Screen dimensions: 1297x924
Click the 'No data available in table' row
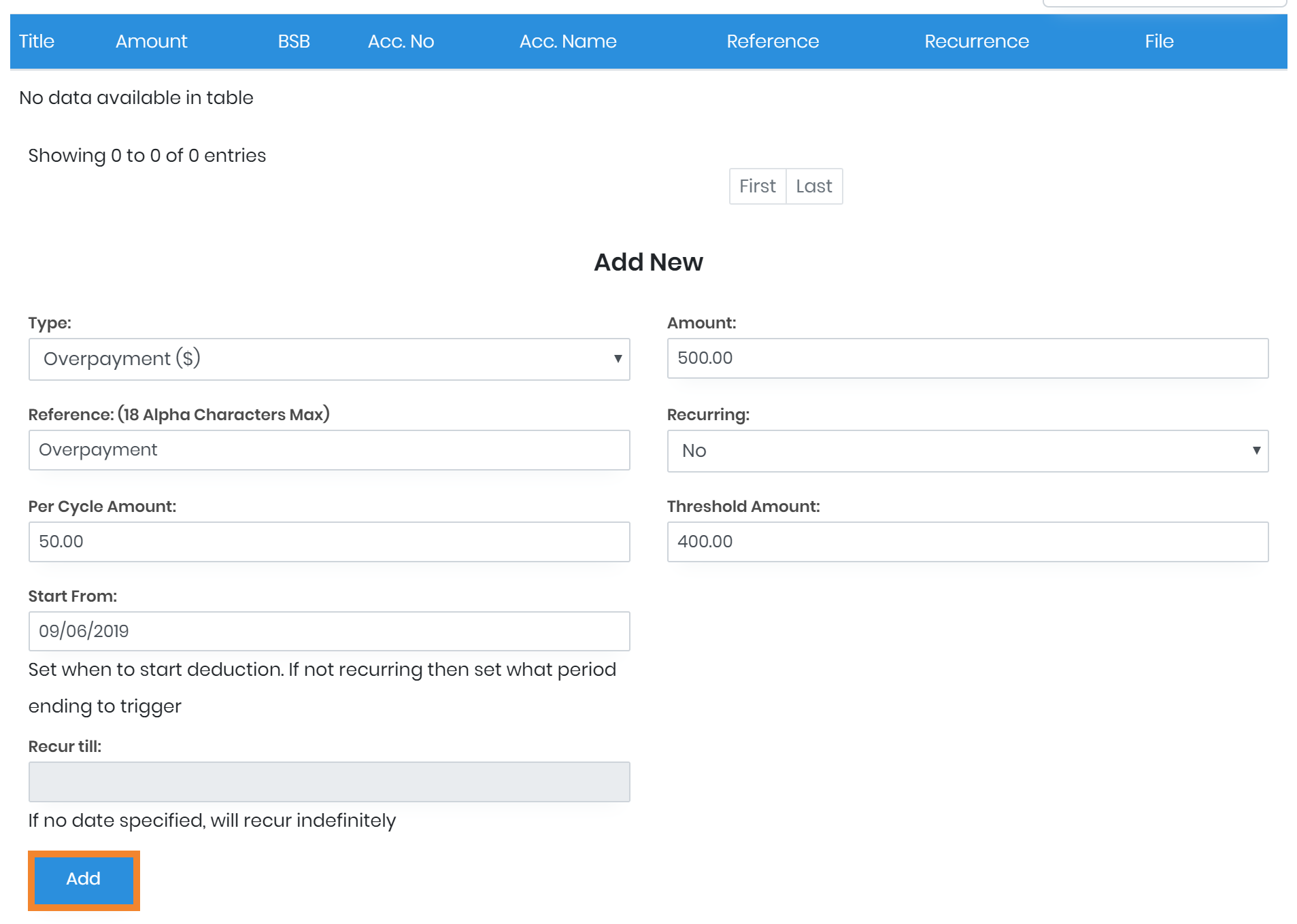click(x=136, y=98)
